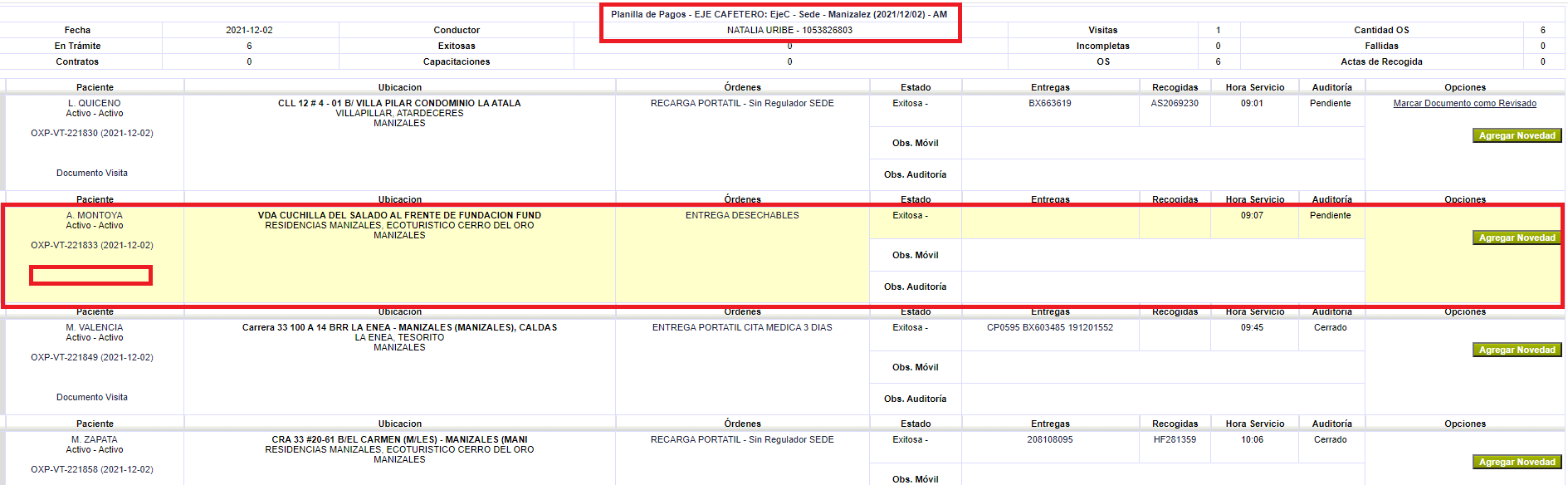1568x485 pixels.
Task: Click Agregar Novedad for M. Zapata row
Action: click(1517, 462)
